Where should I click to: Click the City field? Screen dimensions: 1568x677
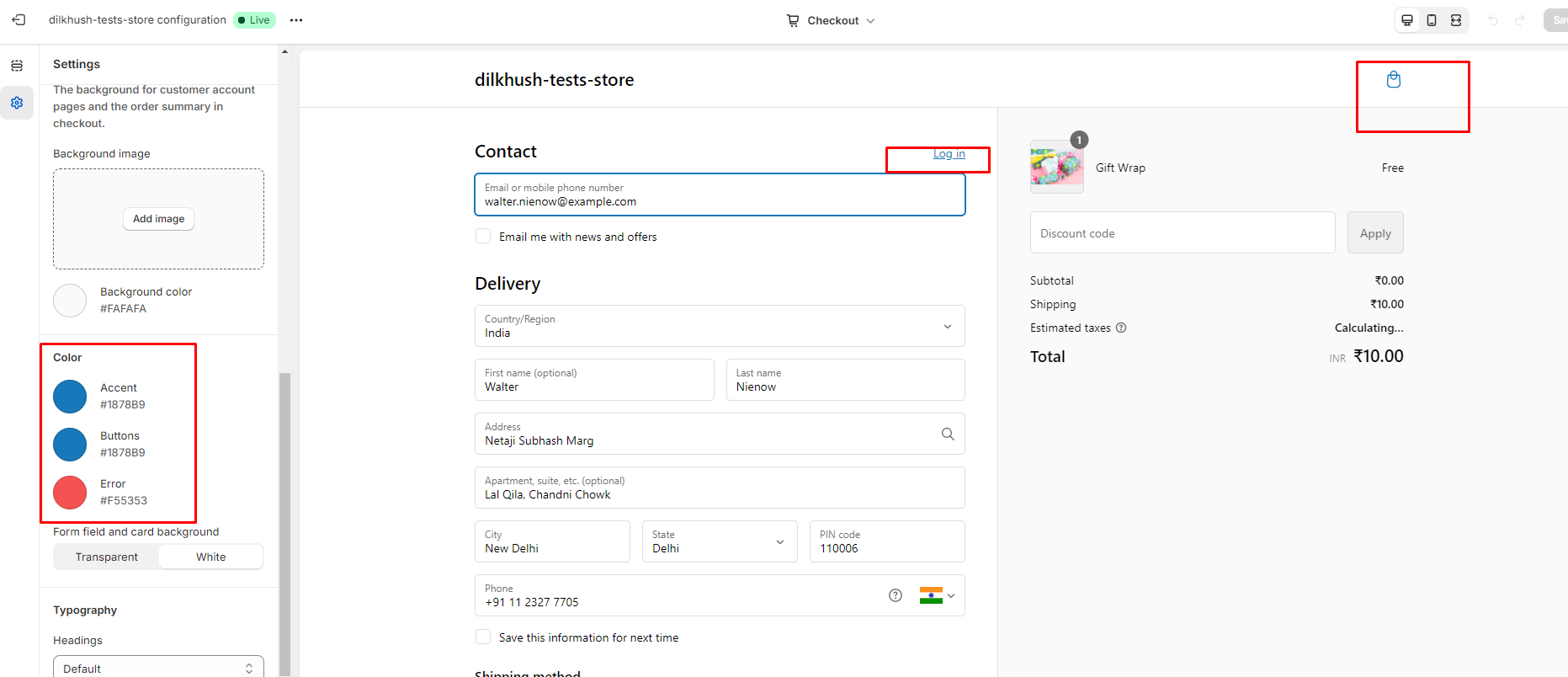pos(552,541)
